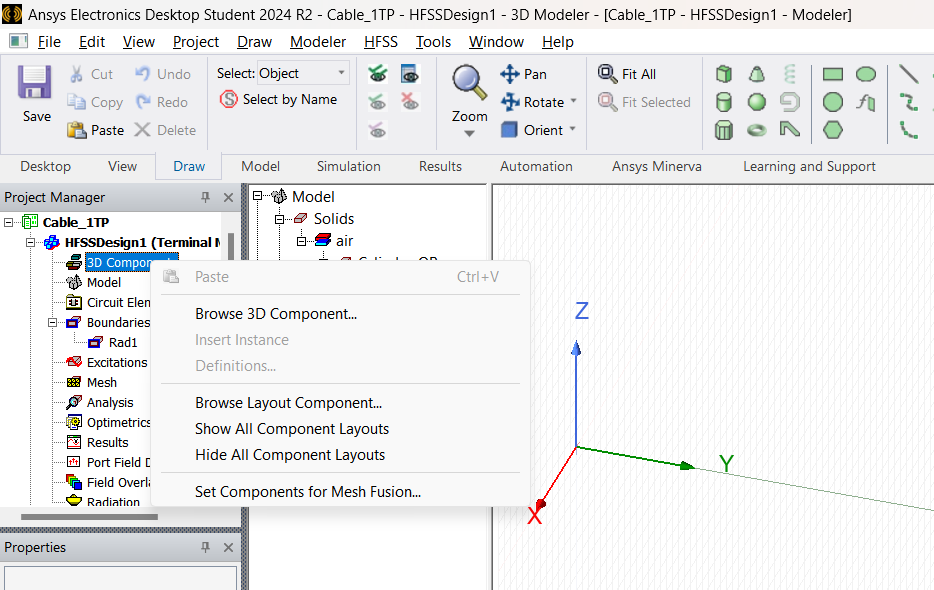Collapse the Solids node in modeler tree
The image size is (934, 590).
[x=279, y=219]
